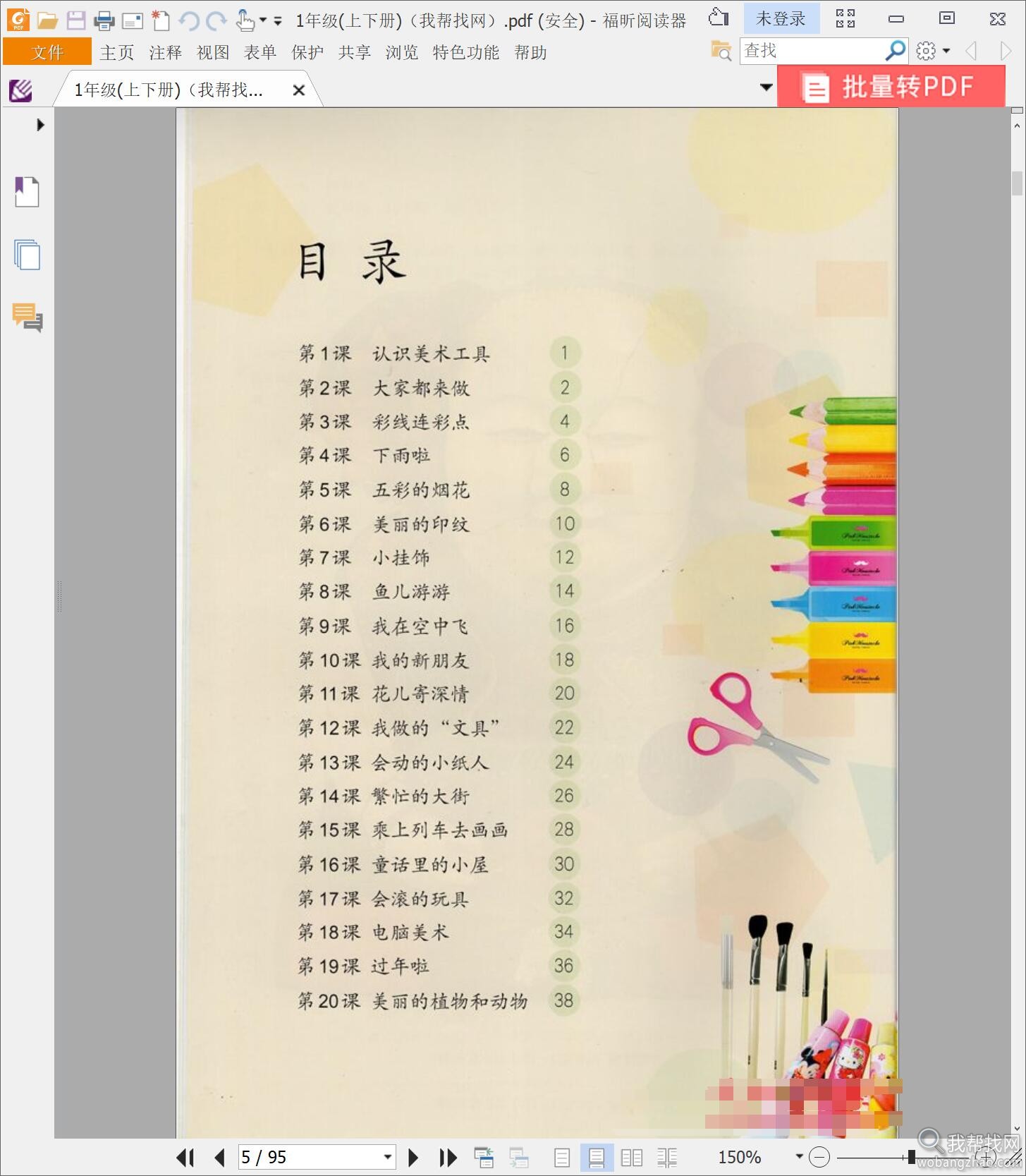Email the document using the envelope icon
Screen dimensions: 1026x1176
click(x=133, y=21)
